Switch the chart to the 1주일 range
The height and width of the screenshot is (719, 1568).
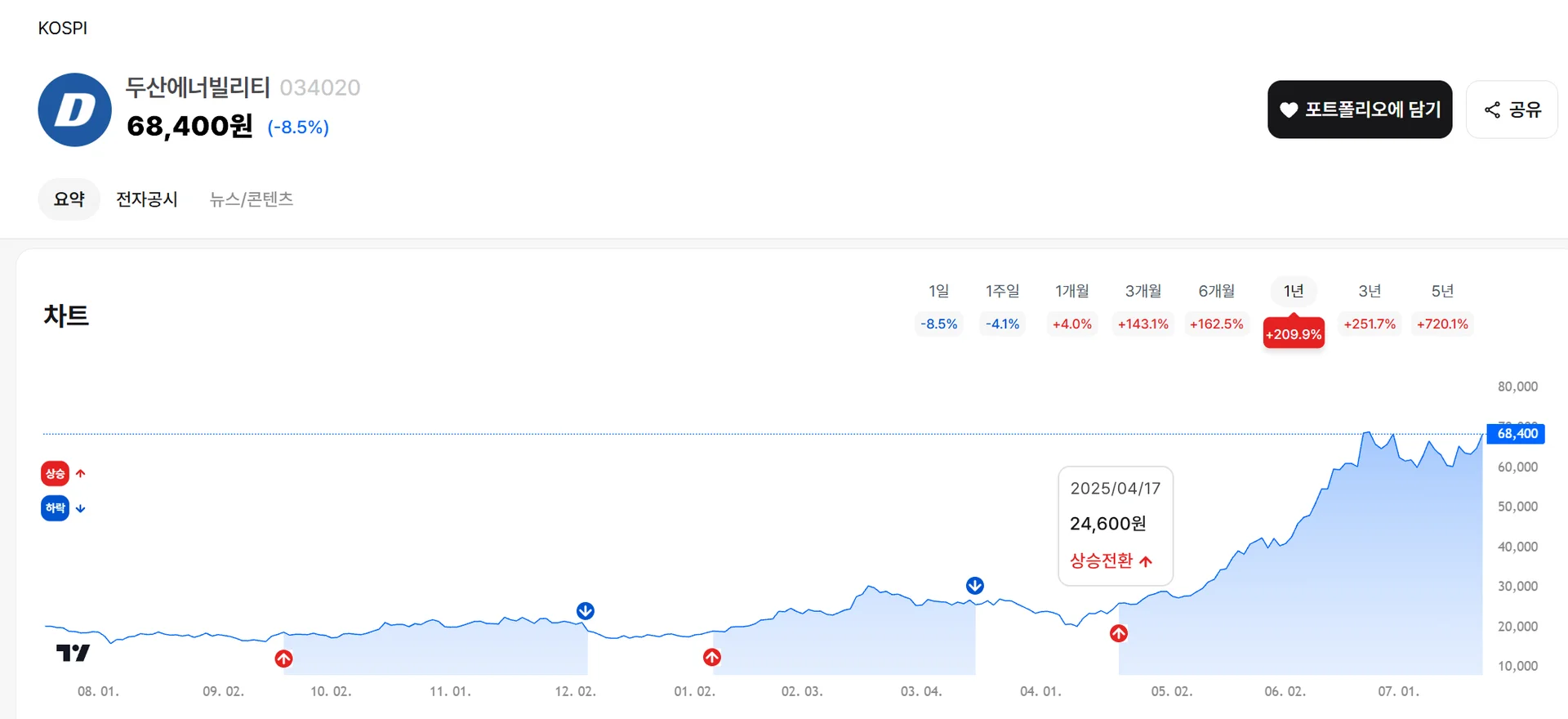(1002, 291)
